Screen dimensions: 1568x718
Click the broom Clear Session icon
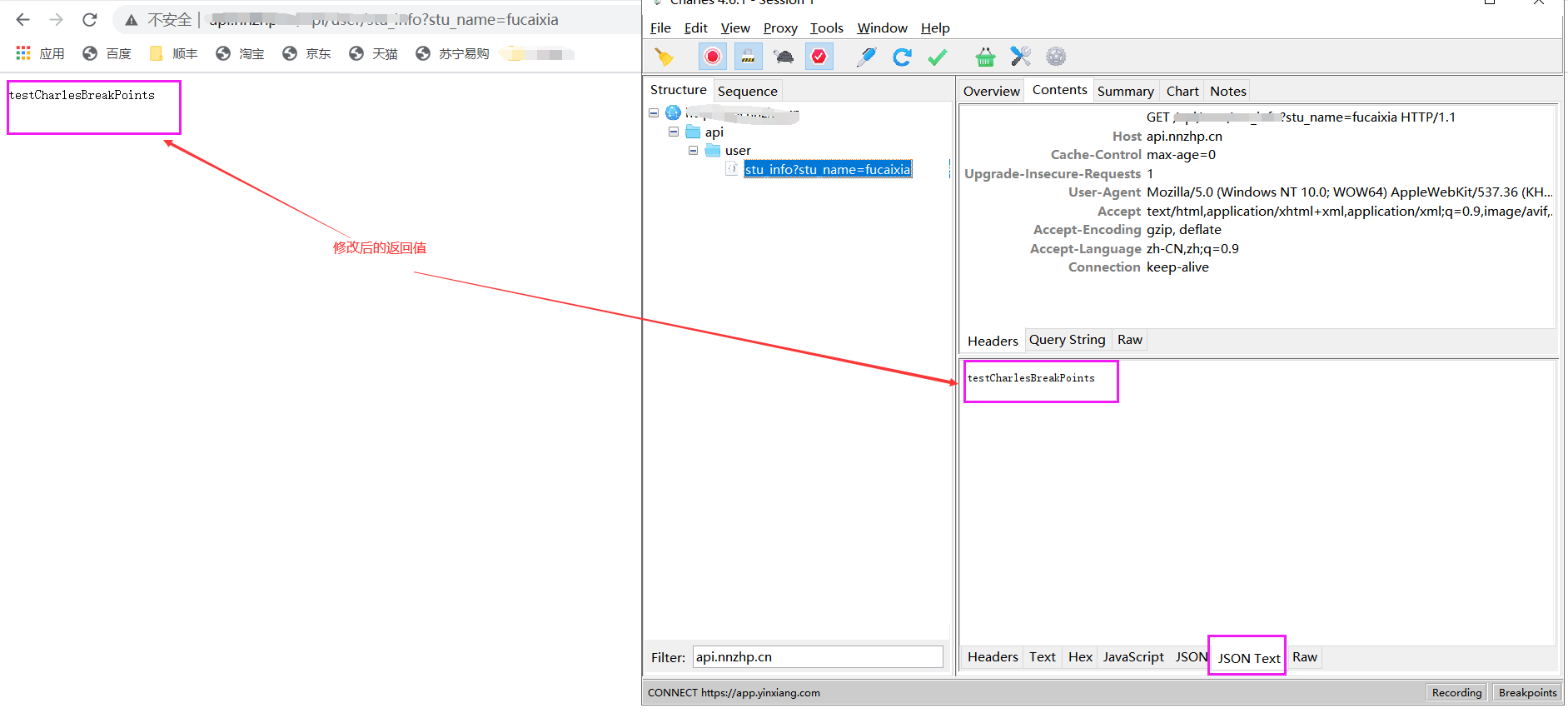tap(665, 57)
